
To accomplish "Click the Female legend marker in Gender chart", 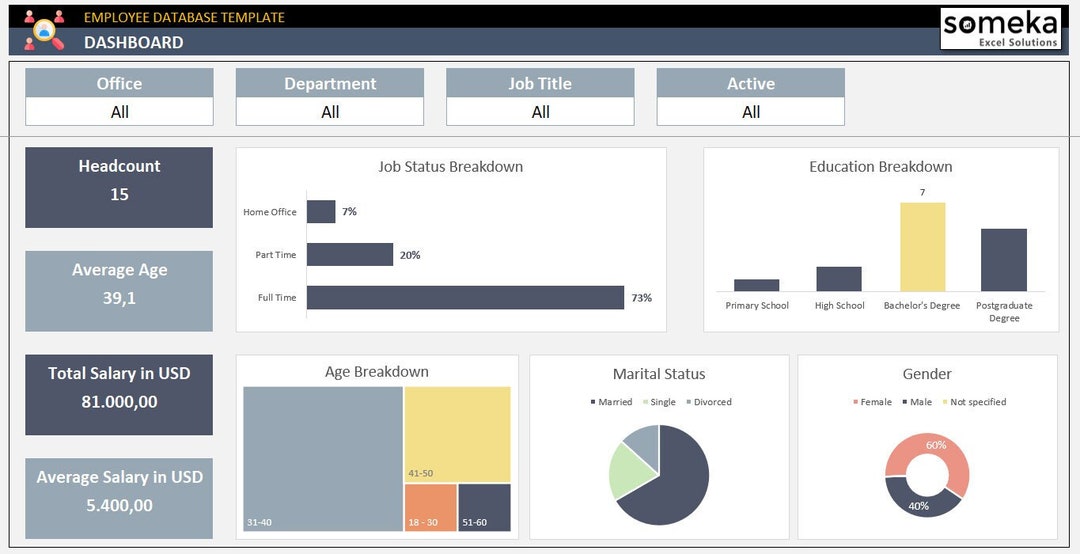I will coord(855,402).
